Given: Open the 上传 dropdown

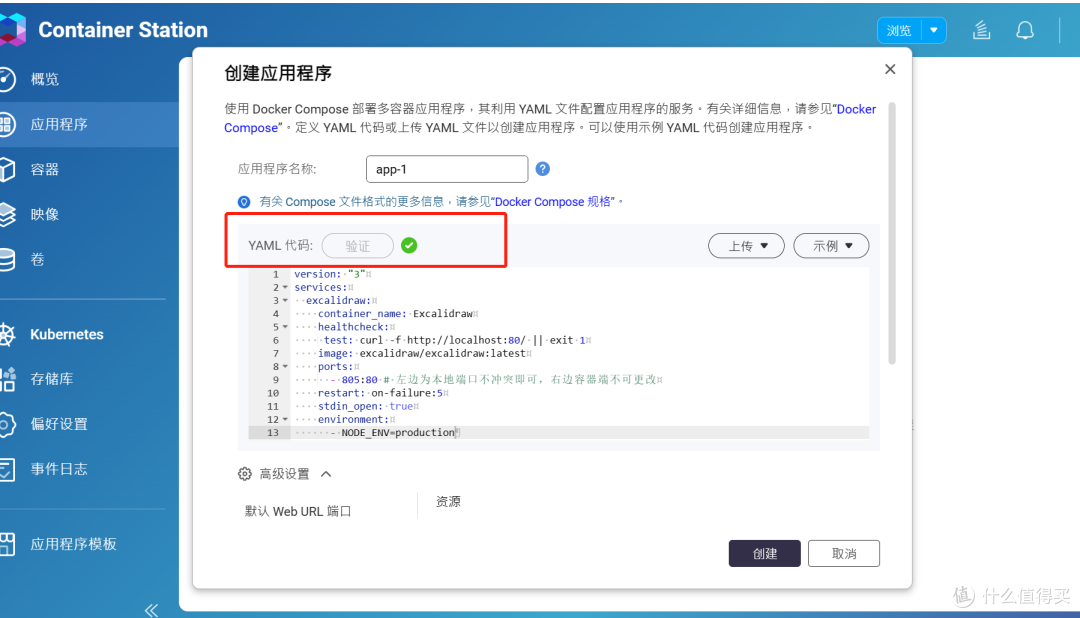Looking at the screenshot, I should coord(746,246).
